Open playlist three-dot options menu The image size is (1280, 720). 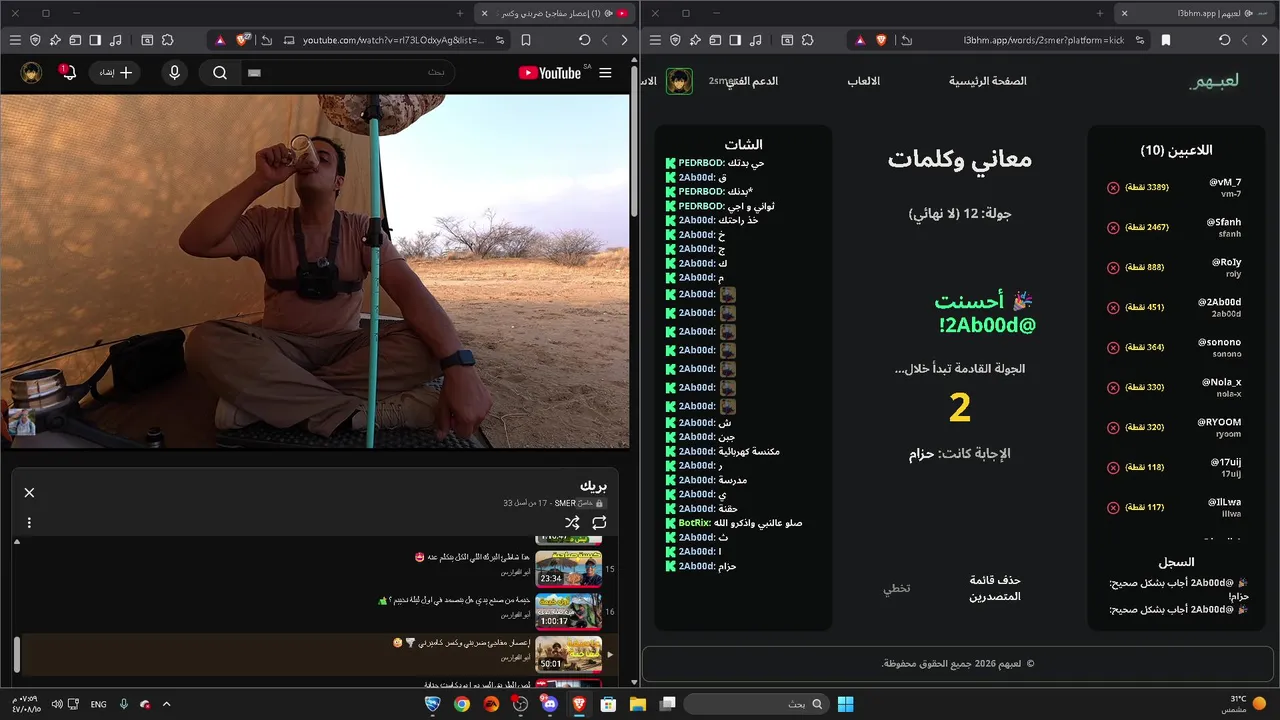click(29, 522)
